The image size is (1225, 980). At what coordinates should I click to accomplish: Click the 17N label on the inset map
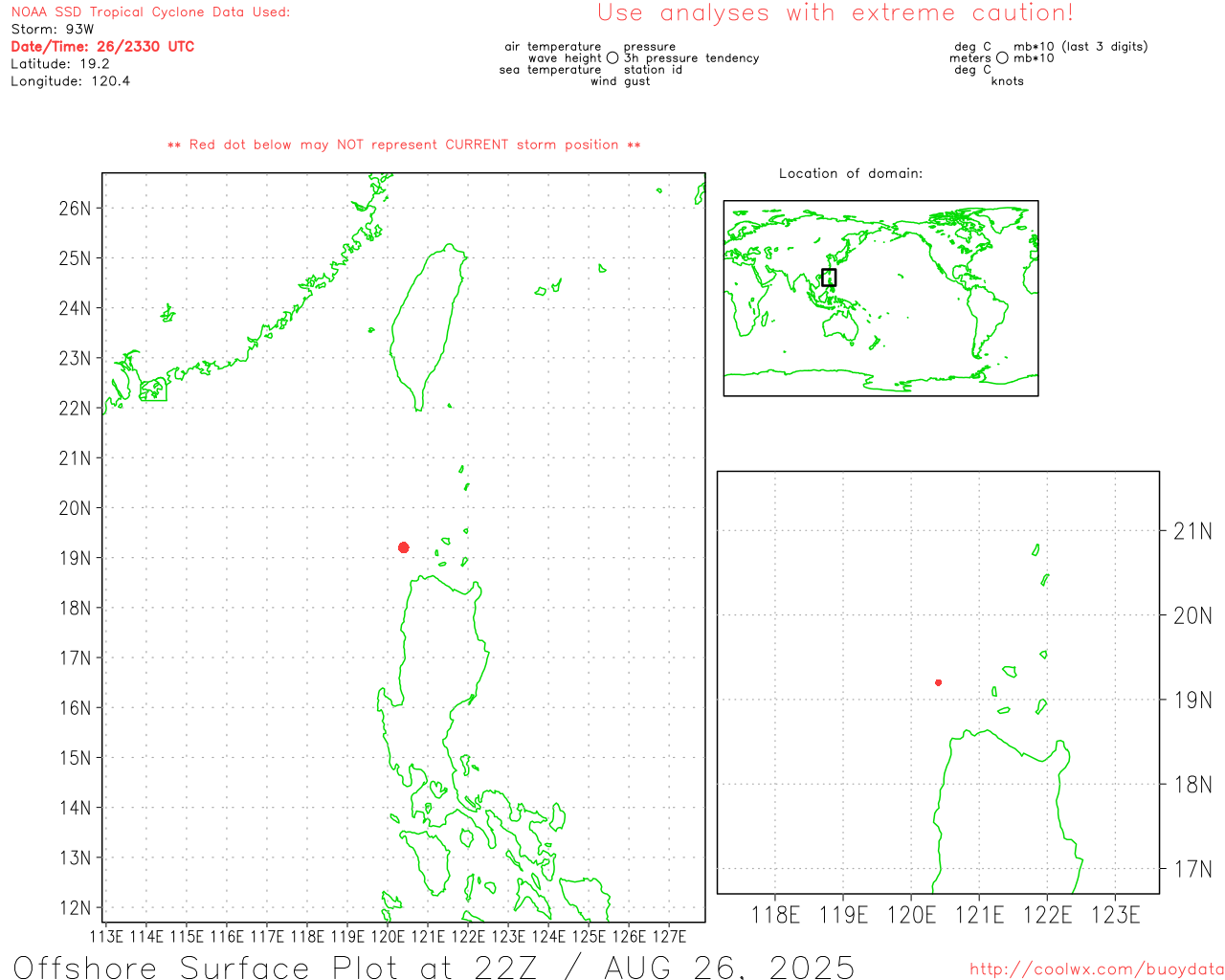[x=1192, y=869]
